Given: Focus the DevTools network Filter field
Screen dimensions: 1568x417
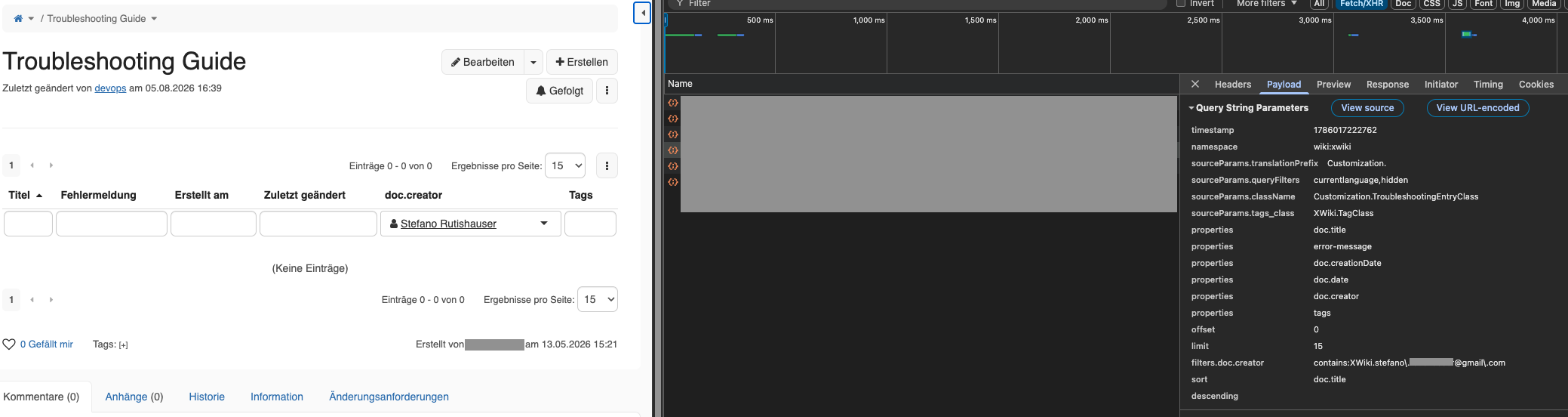Looking at the screenshot, I should pyautogui.click(x=921, y=4).
